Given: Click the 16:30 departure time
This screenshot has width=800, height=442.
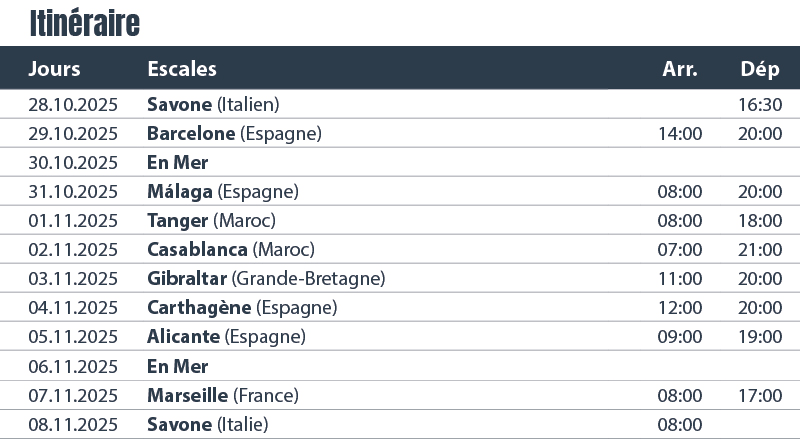Looking at the screenshot, I should click(760, 104).
